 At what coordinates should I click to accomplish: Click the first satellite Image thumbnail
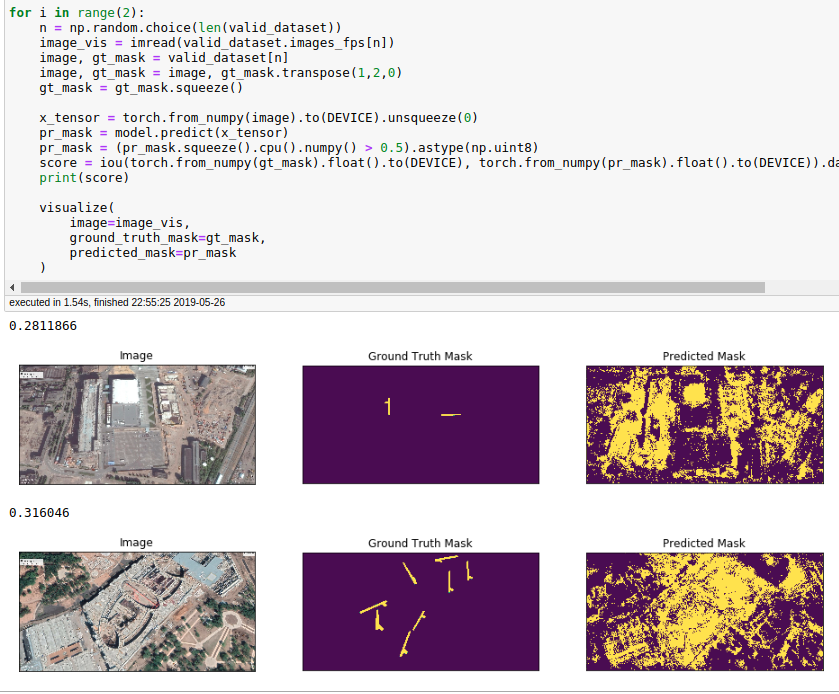tap(136, 424)
